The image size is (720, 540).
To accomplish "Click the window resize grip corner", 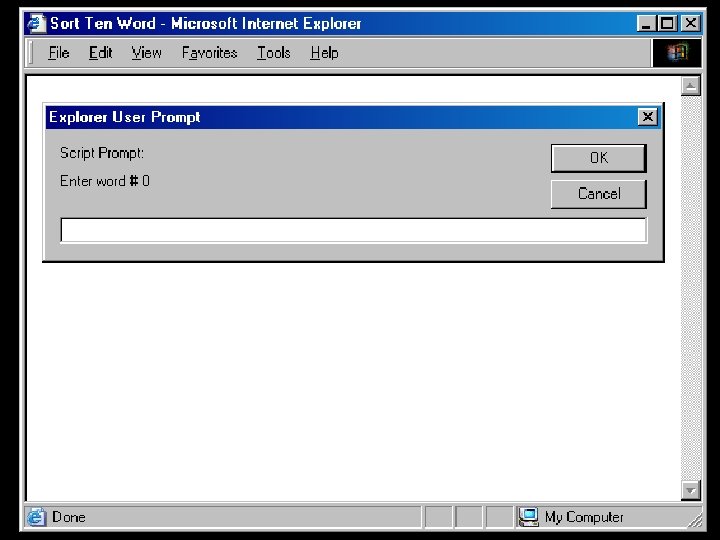I will click(x=695, y=519).
